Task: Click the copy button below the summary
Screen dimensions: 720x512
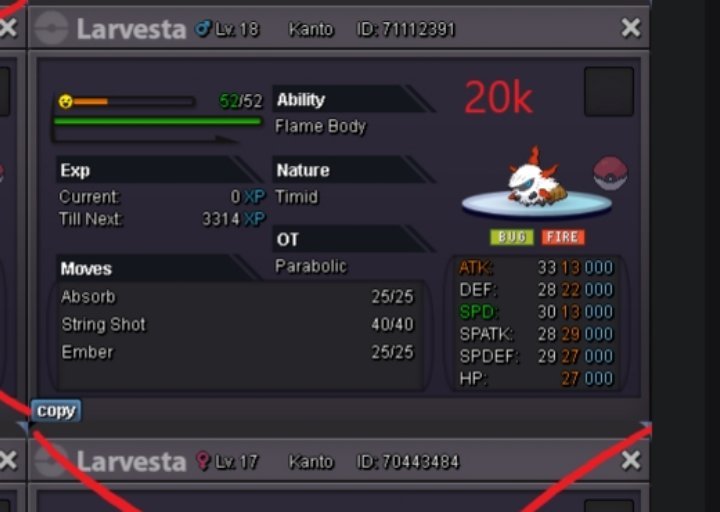Action: click(x=56, y=411)
